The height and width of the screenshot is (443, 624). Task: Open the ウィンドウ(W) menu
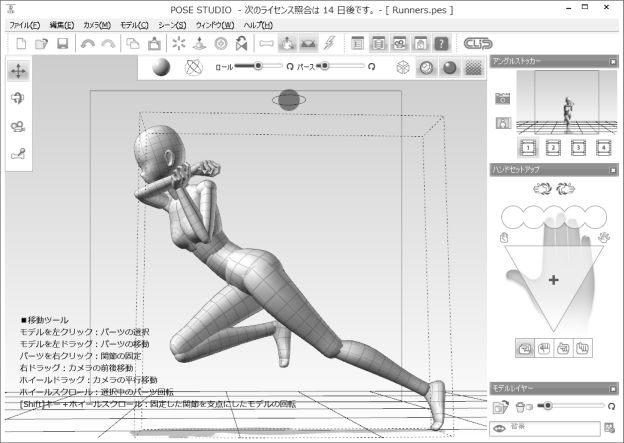[x=214, y=25]
